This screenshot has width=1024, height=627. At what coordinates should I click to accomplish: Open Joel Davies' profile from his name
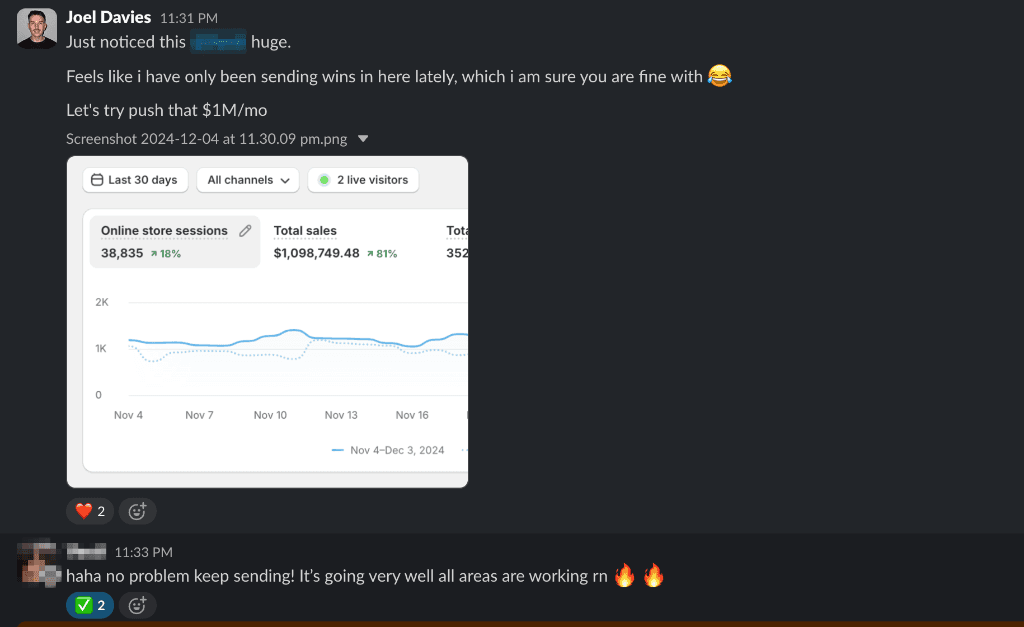tap(108, 17)
